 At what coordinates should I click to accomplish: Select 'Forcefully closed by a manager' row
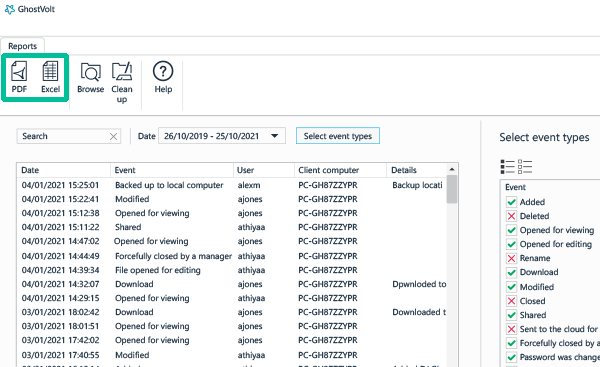232,256
